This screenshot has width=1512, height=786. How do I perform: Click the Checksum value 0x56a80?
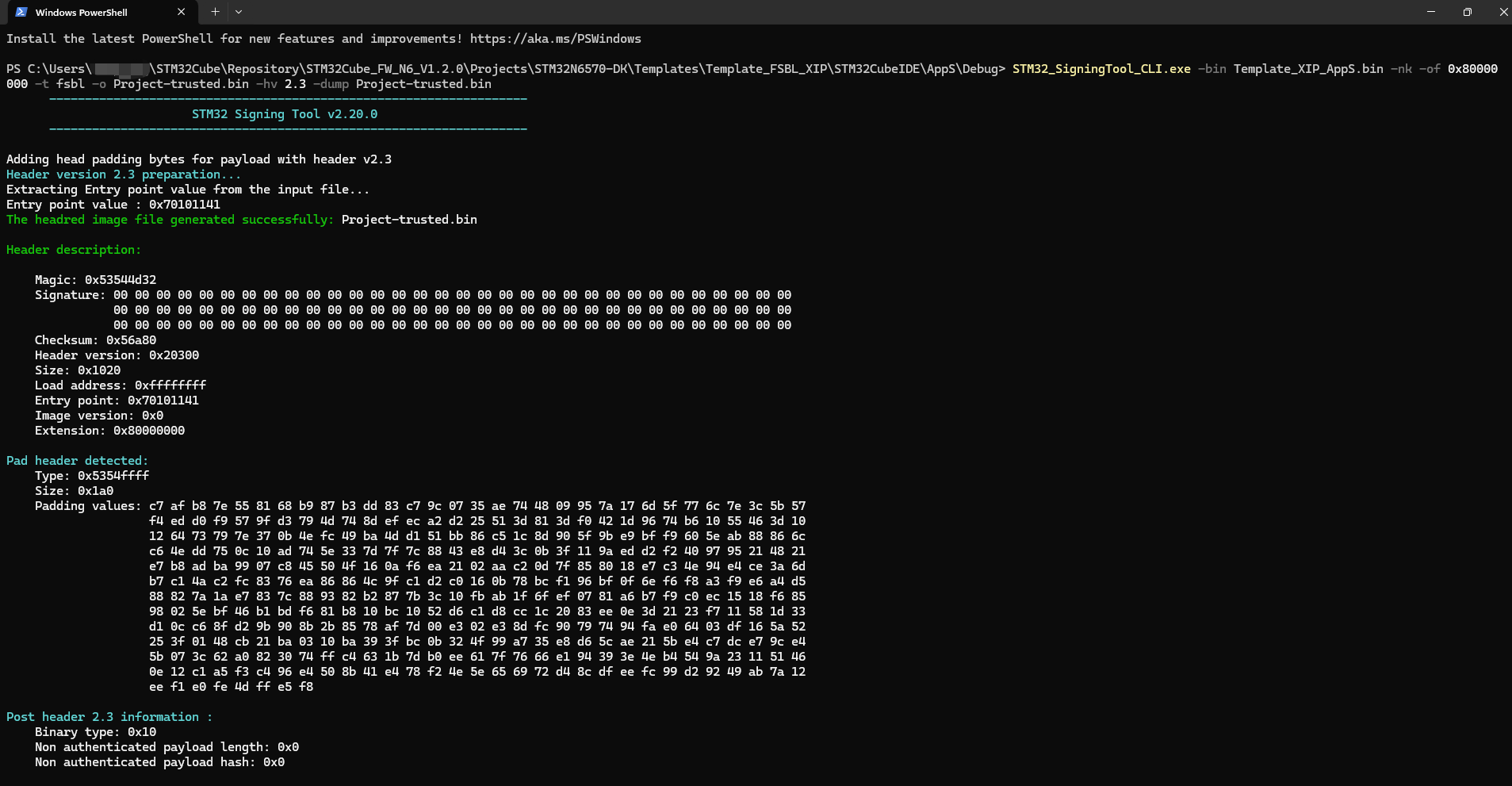click(x=131, y=340)
